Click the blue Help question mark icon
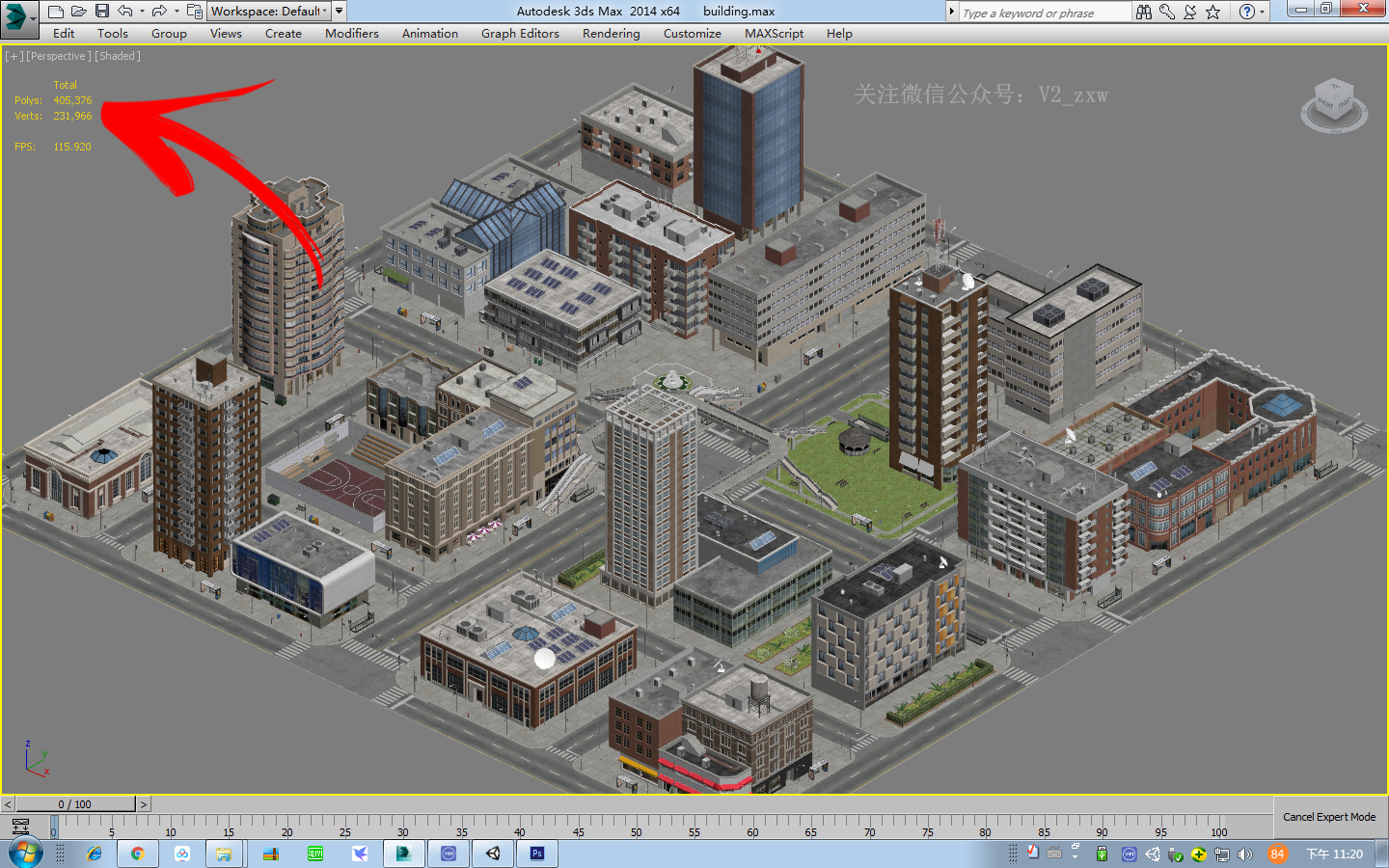This screenshot has height=868, width=1389. (1246, 12)
